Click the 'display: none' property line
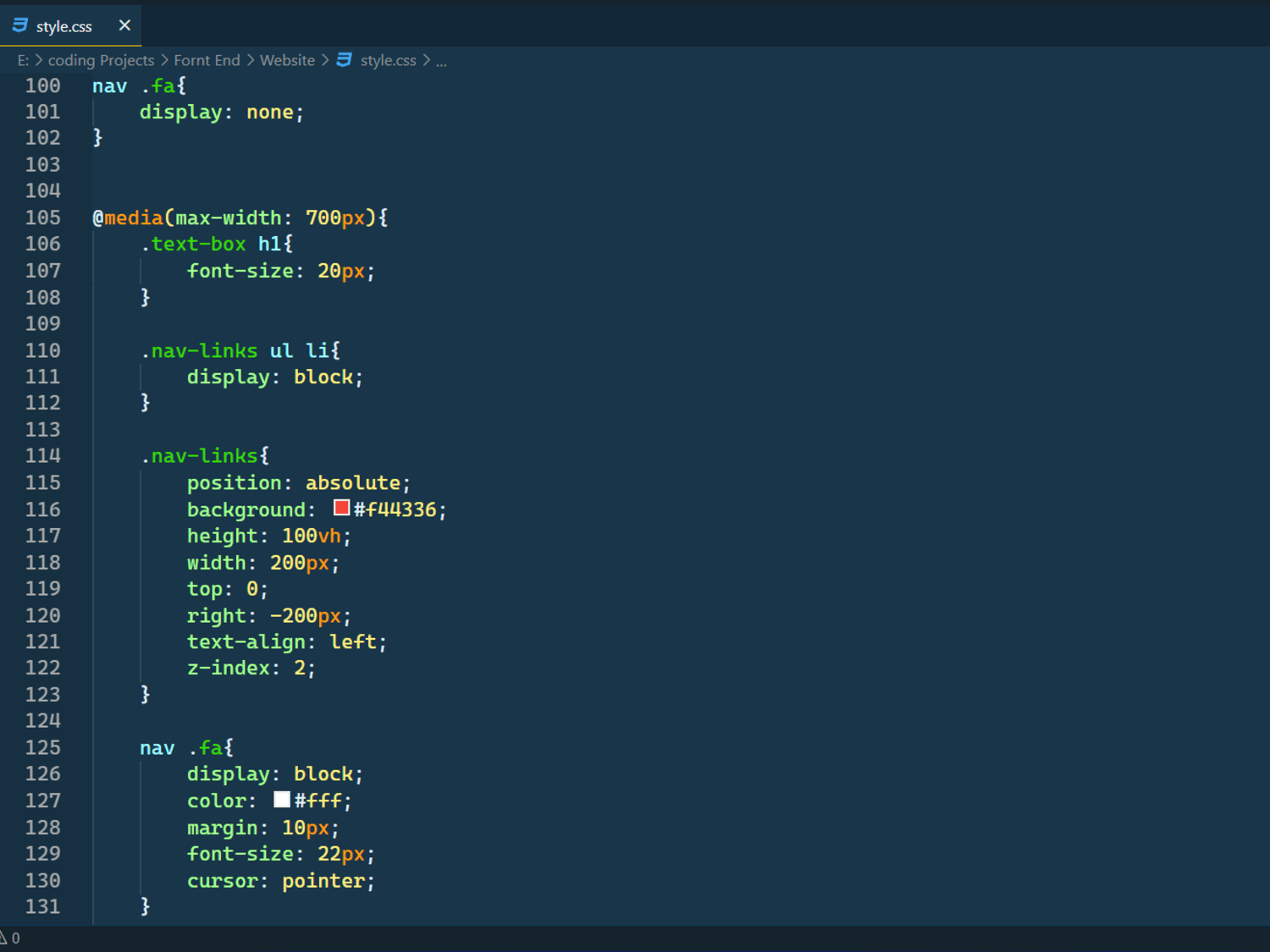 (x=221, y=112)
